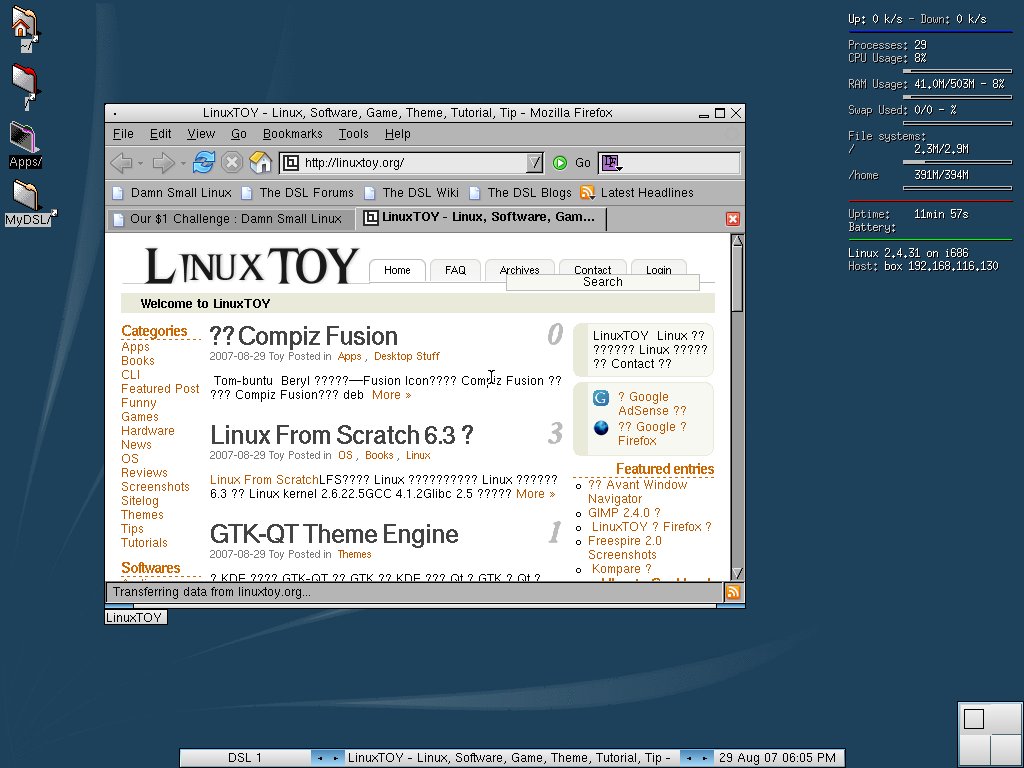Open the Edit menu
Image resolution: width=1024 pixels, height=768 pixels.
point(160,134)
